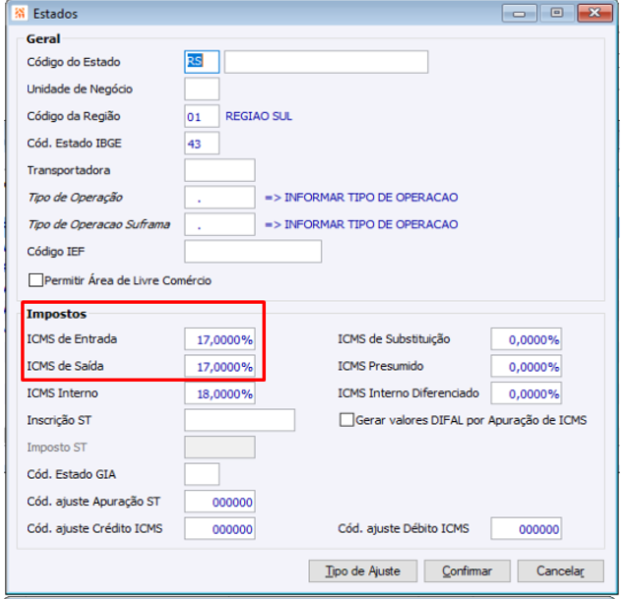Click the 'Unidade de Negócio' label
This screenshot has height=599, width=621.
click(x=80, y=89)
